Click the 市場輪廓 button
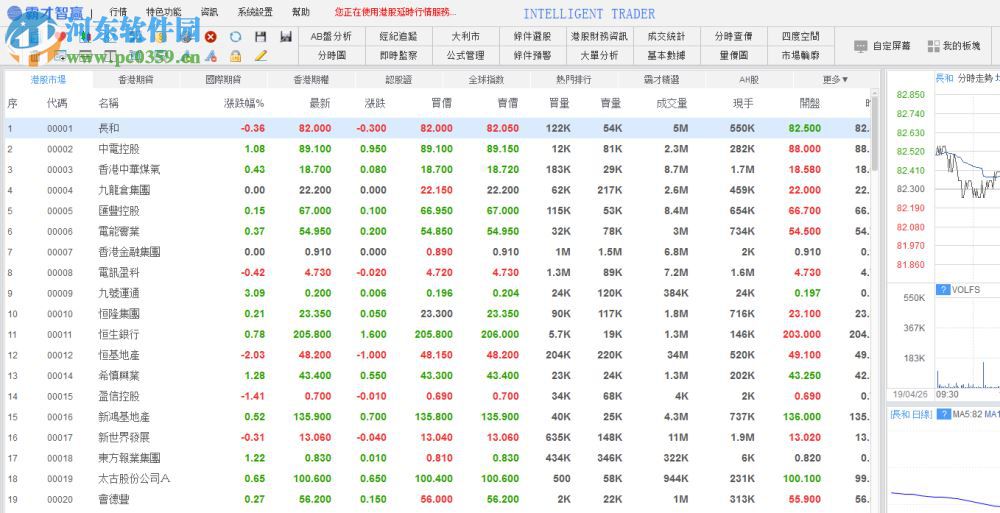 (x=800, y=56)
